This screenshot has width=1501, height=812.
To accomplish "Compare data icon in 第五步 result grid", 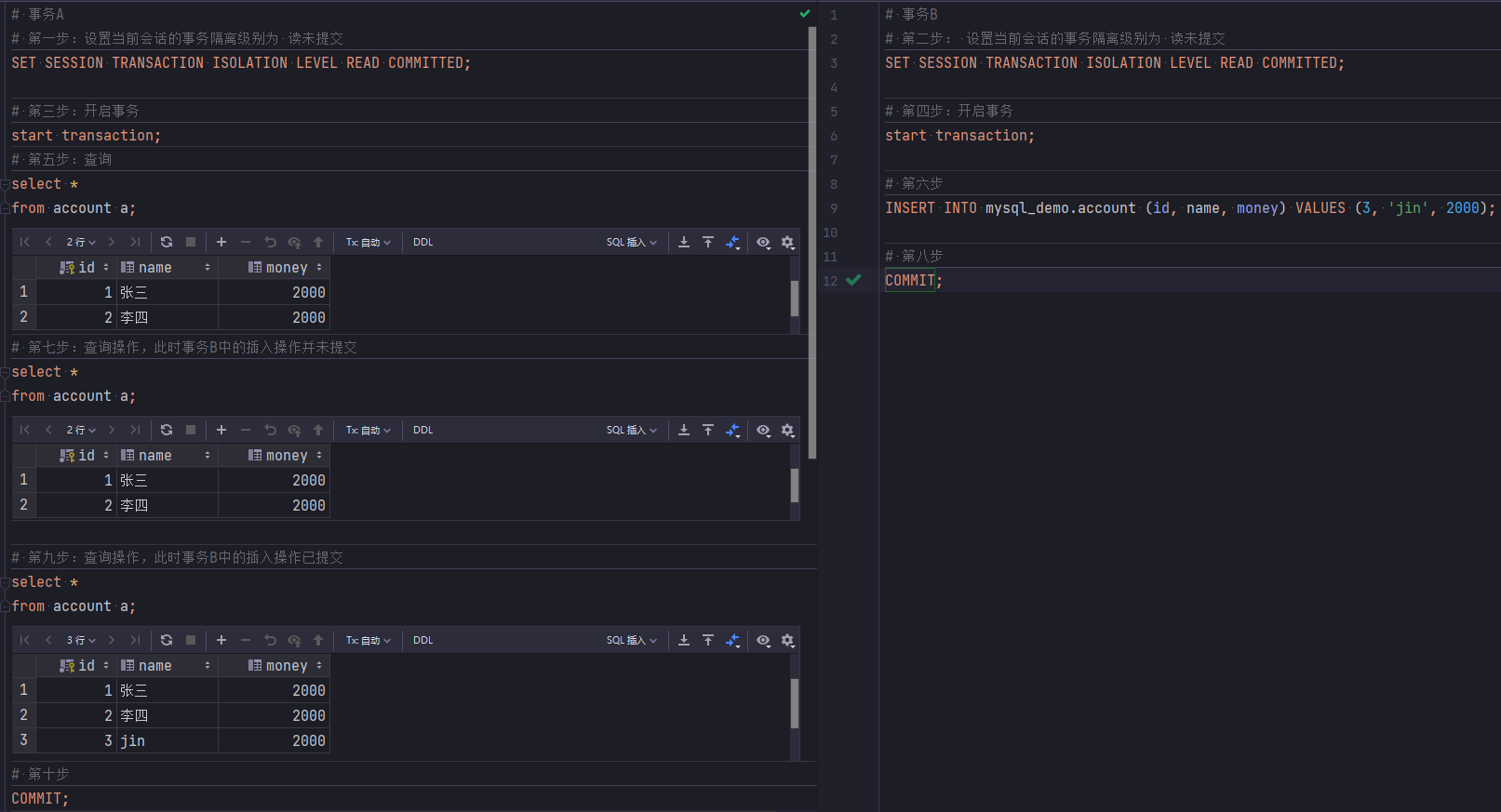I will 733,242.
